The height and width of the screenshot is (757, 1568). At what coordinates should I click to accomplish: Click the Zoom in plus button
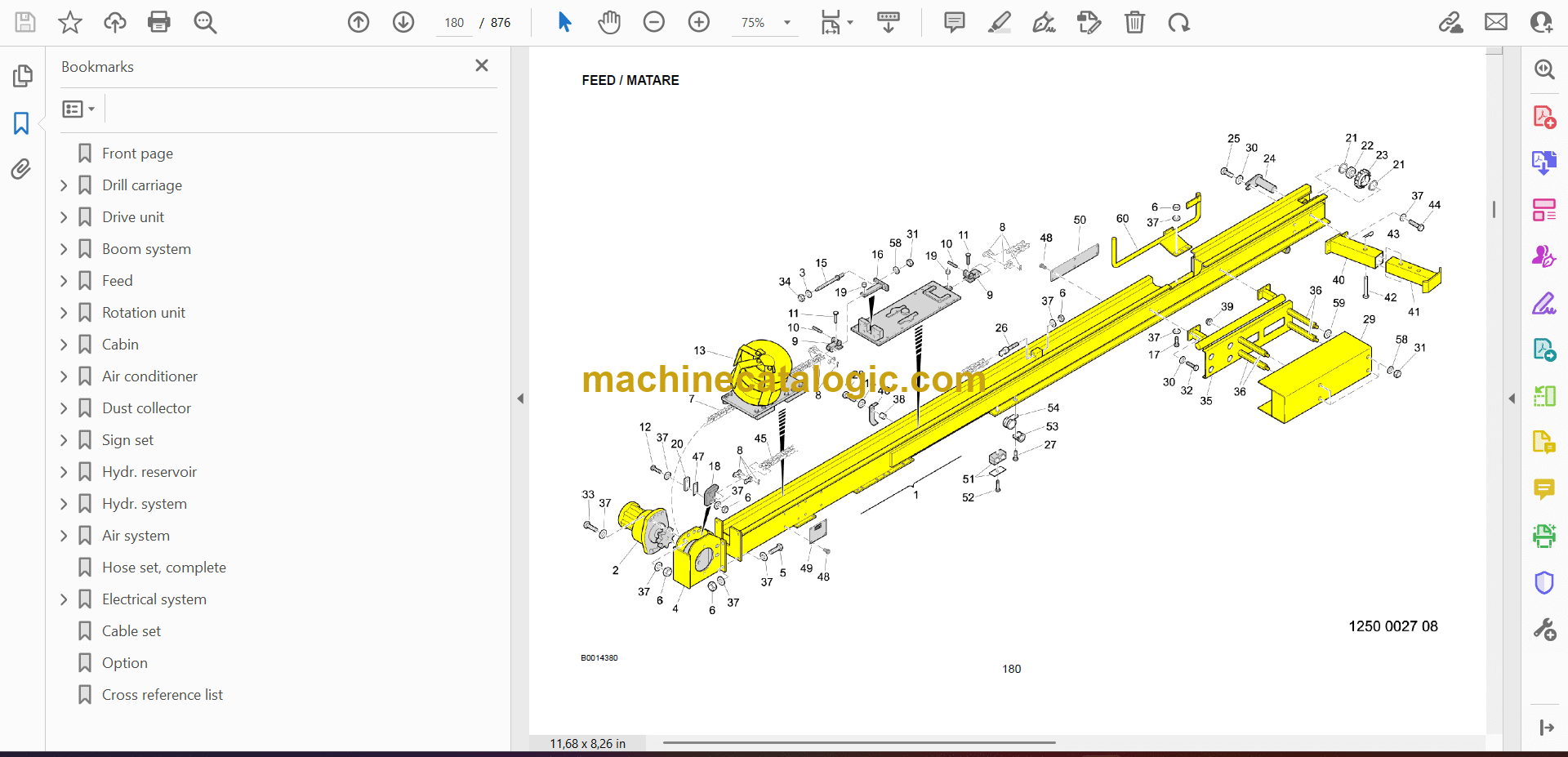(699, 22)
